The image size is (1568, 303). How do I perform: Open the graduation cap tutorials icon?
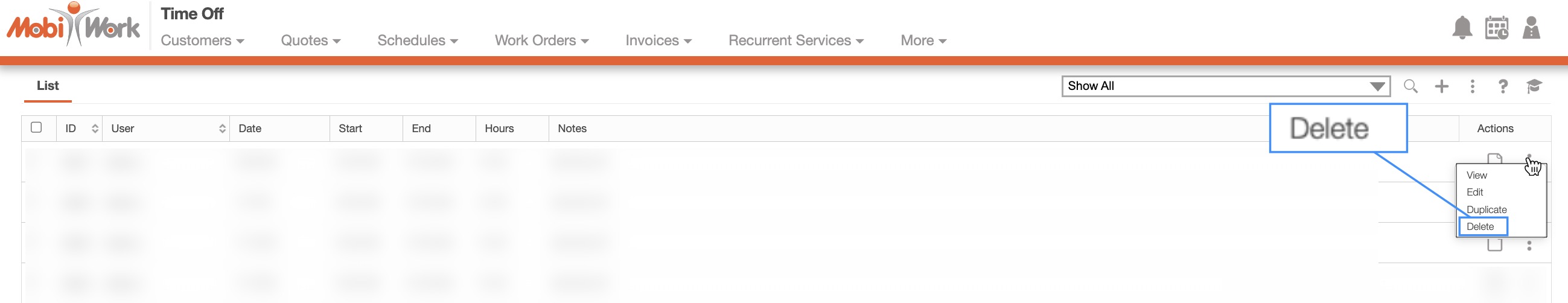pyautogui.click(x=1534, y=86)
